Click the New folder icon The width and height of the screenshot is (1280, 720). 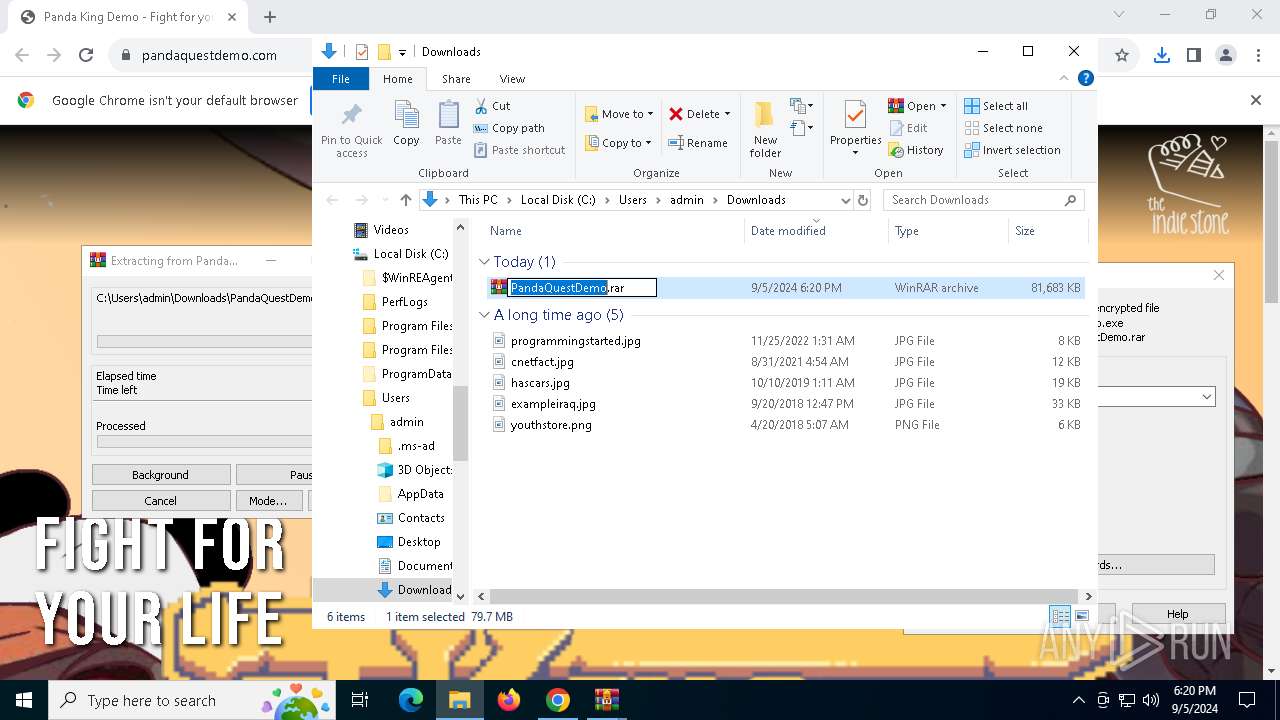coord(765,114)
